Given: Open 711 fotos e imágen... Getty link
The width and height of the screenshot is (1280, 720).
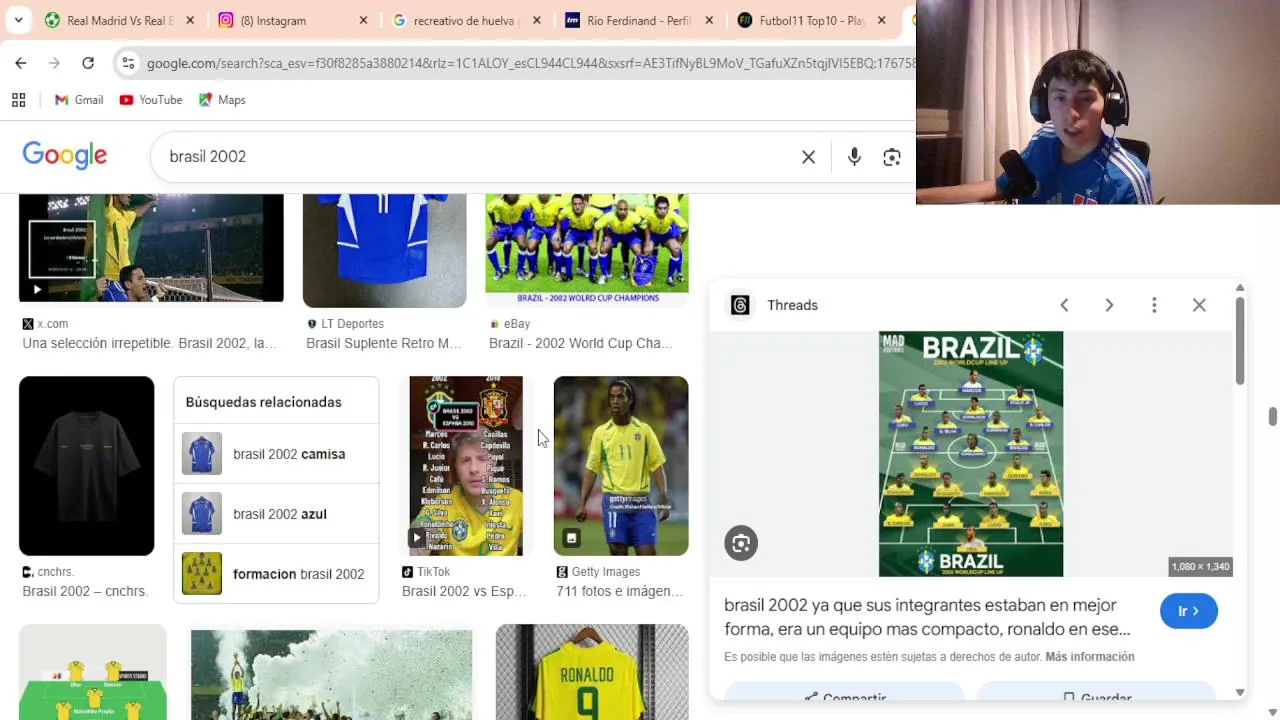Looking at the screenshot, I should coord(620,591).
